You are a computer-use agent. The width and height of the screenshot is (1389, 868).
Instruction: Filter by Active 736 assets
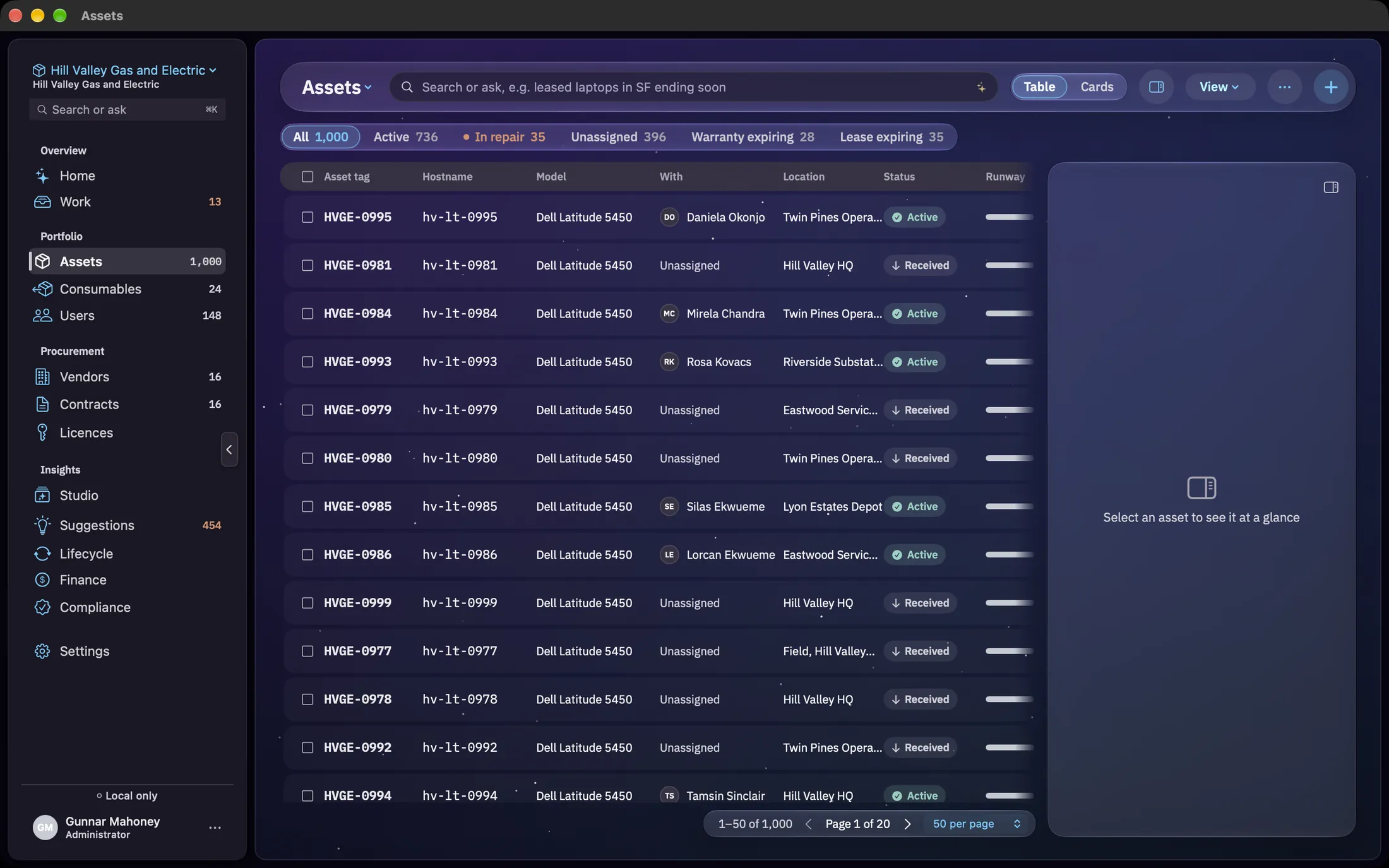pos(405,137)
